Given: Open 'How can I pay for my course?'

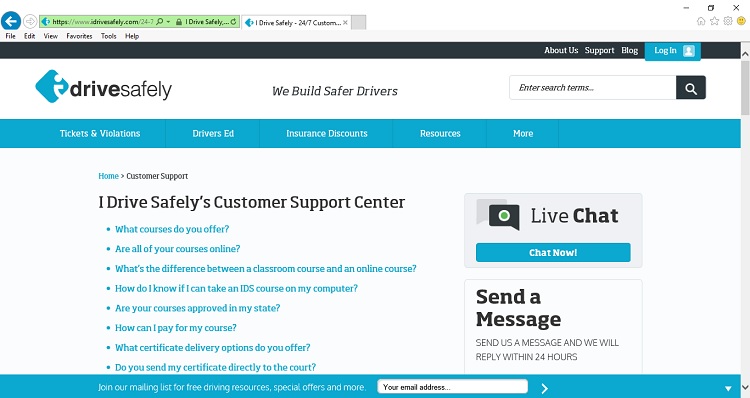Looking at the screenshot, I should 176,328.
